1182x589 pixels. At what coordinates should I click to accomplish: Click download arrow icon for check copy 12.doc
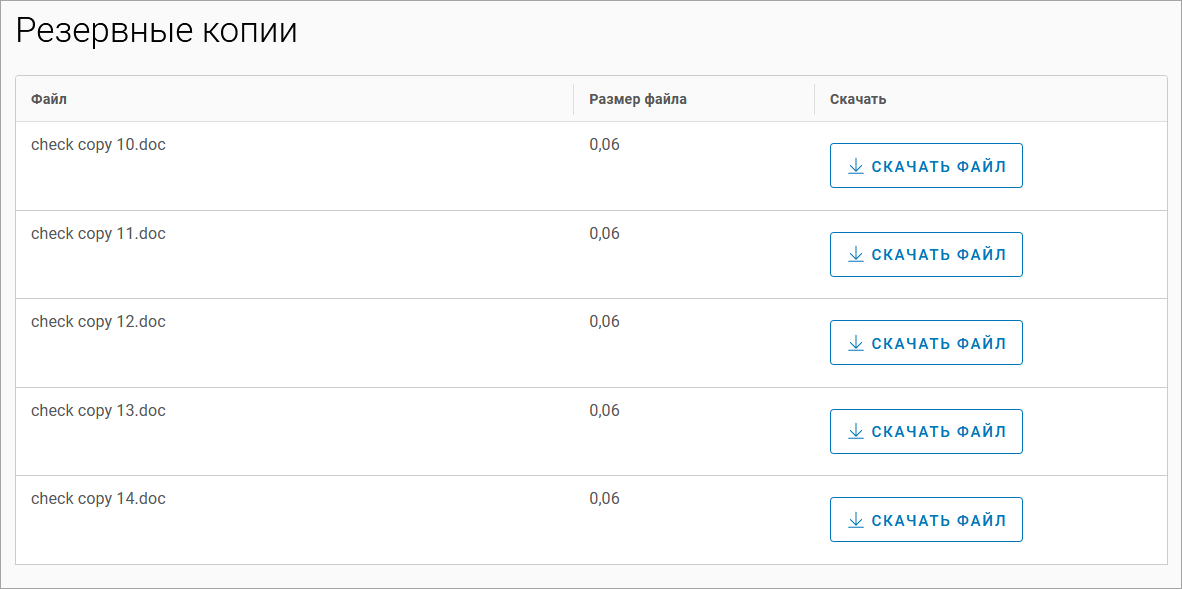[855, 343]
